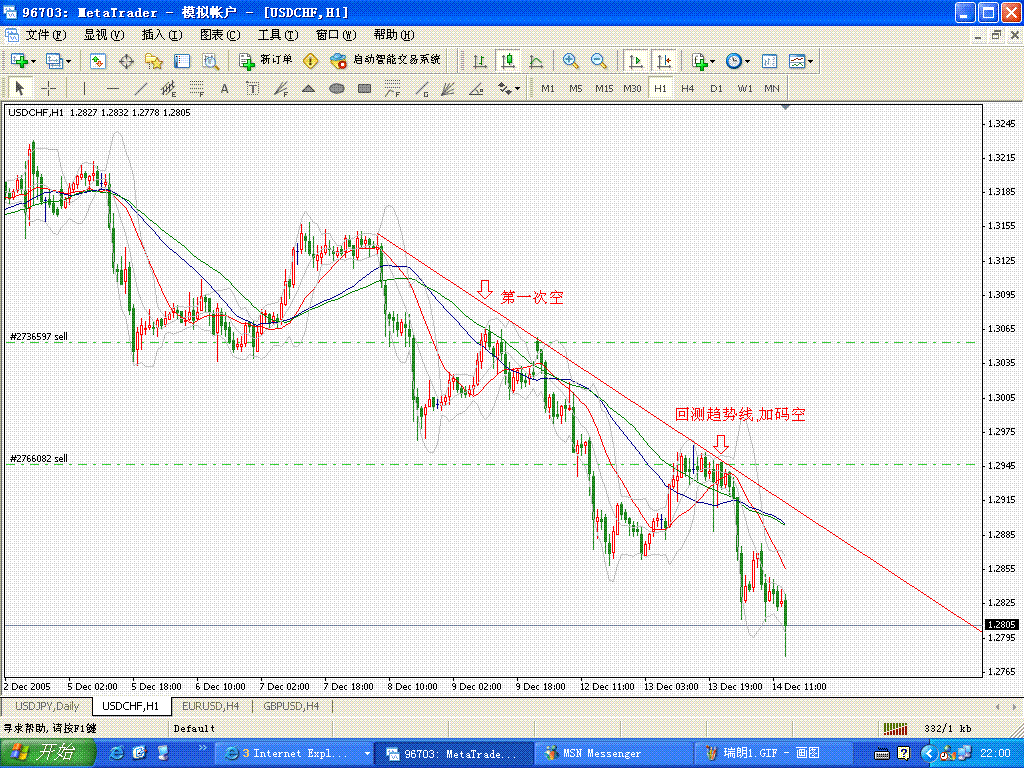This screenshot has height=768, width=1024.
Task: Switch chart to line chart mode
Action: point(536,61)
